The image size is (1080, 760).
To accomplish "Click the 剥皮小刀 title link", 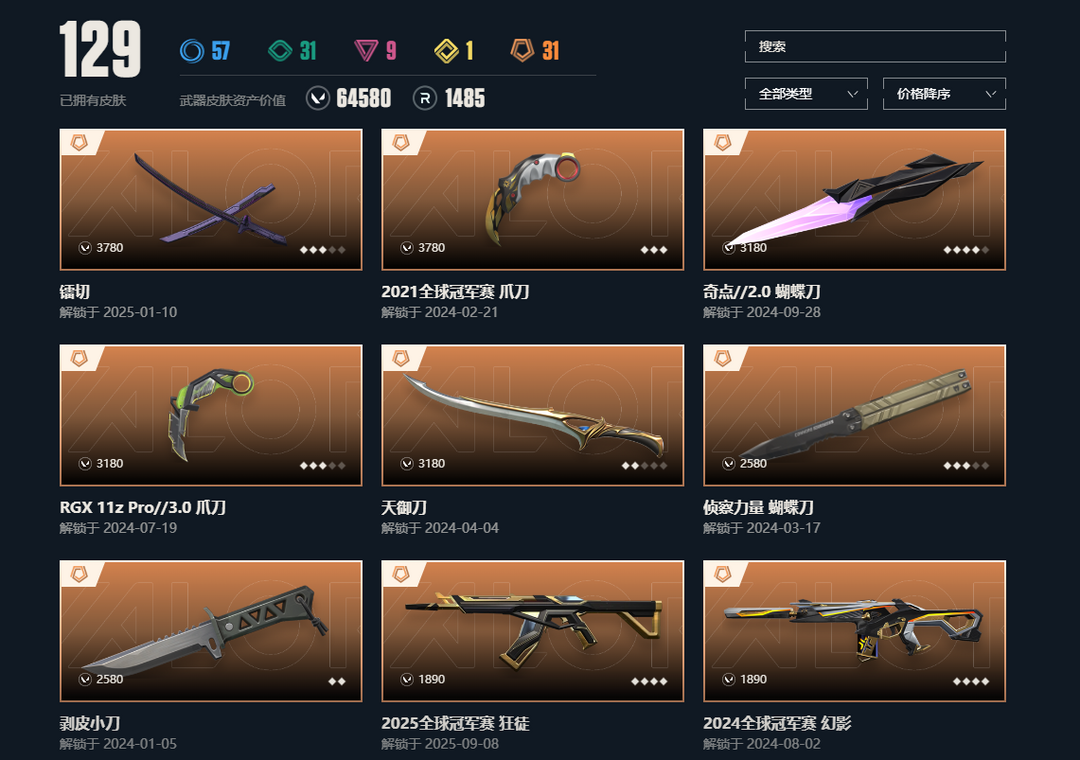I will (90, 723).
